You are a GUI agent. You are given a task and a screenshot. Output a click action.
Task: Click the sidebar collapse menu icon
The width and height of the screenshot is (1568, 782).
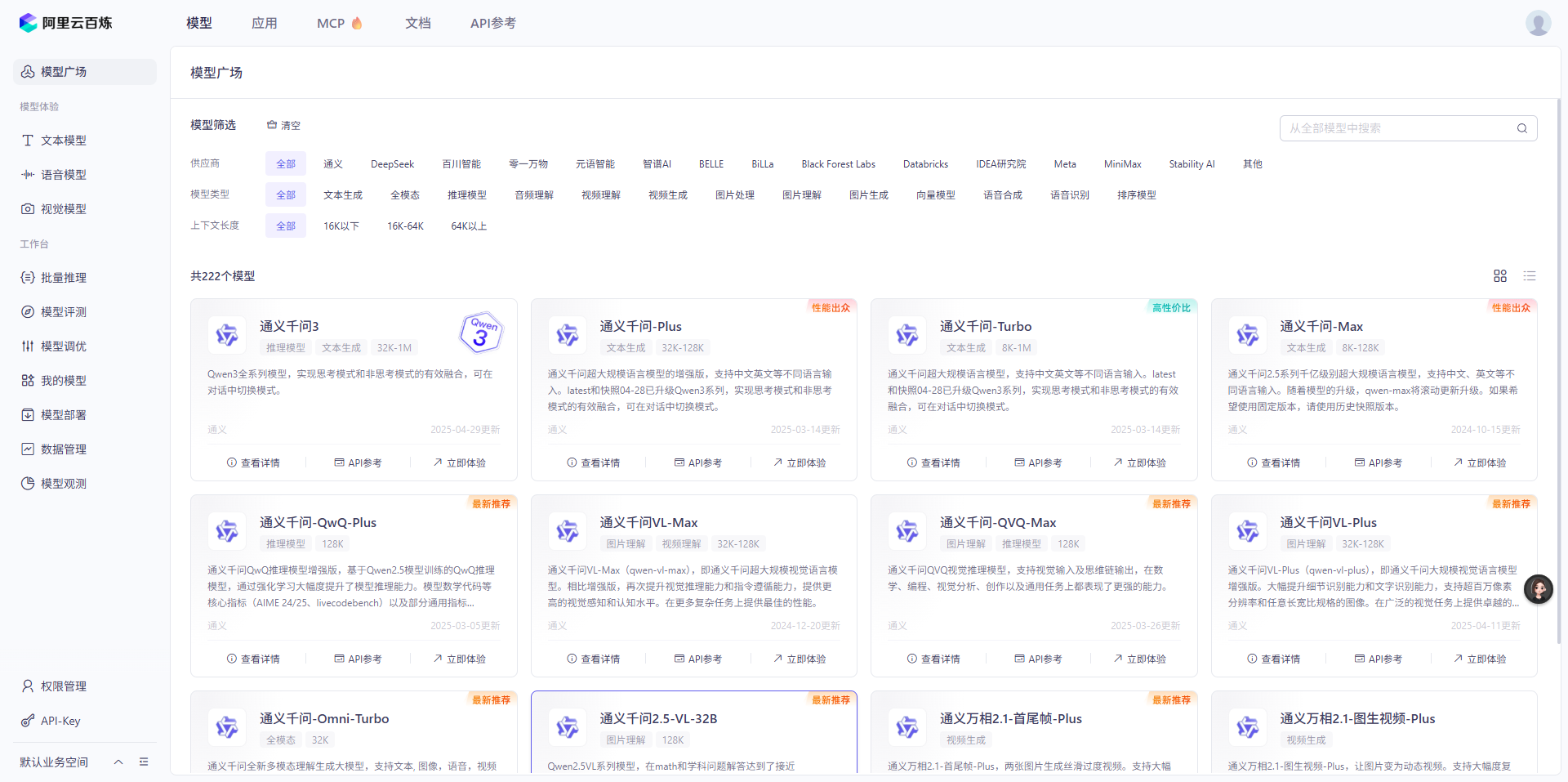coord(144,762)
